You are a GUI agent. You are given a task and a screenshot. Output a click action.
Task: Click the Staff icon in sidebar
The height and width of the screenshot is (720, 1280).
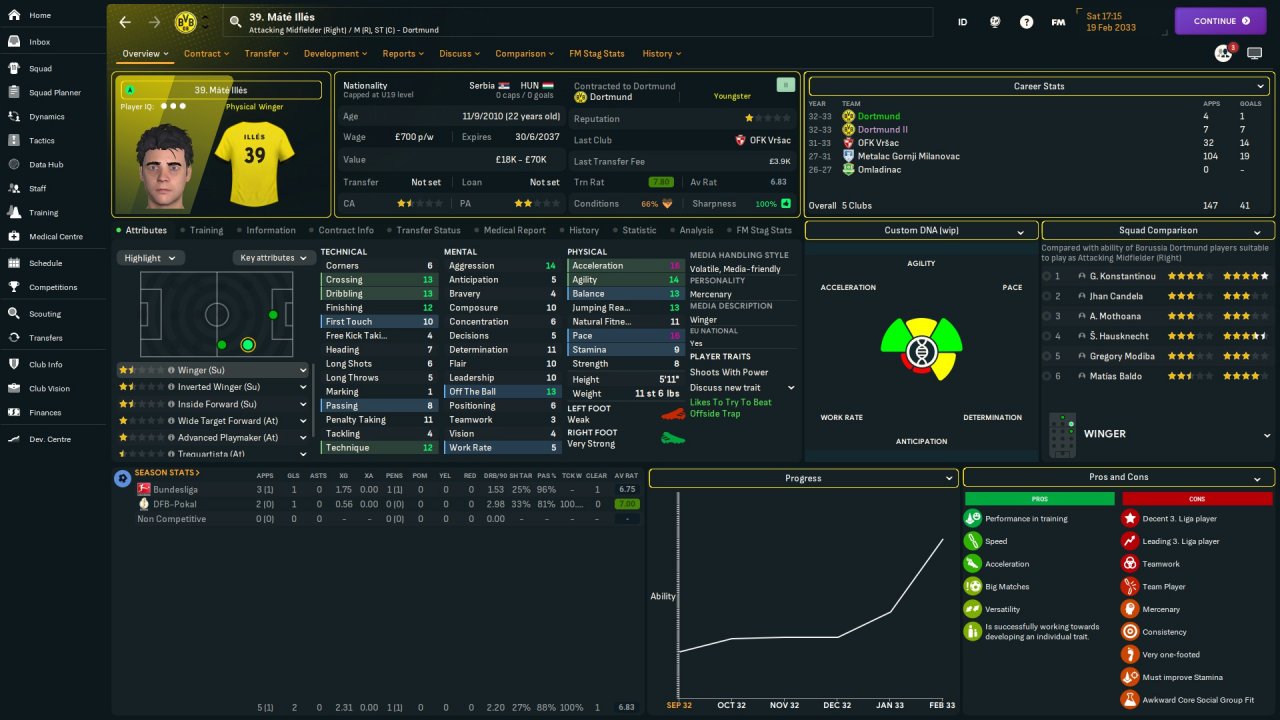[x=14, y=188]
